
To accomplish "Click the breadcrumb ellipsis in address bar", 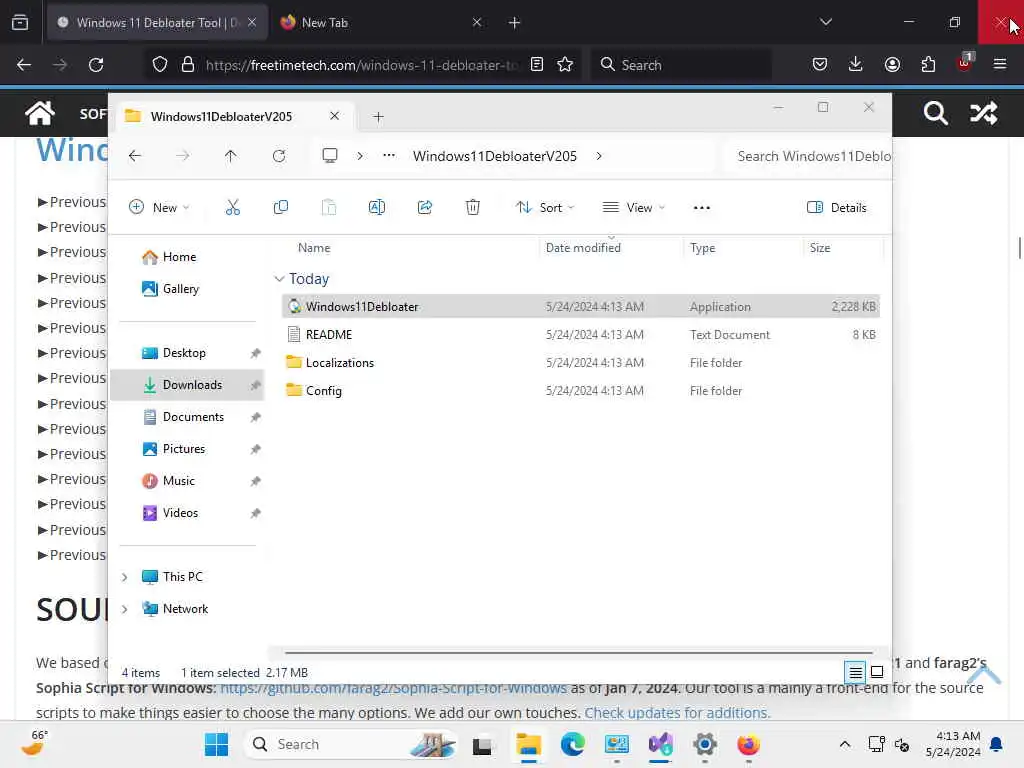I will coord(389,155).
